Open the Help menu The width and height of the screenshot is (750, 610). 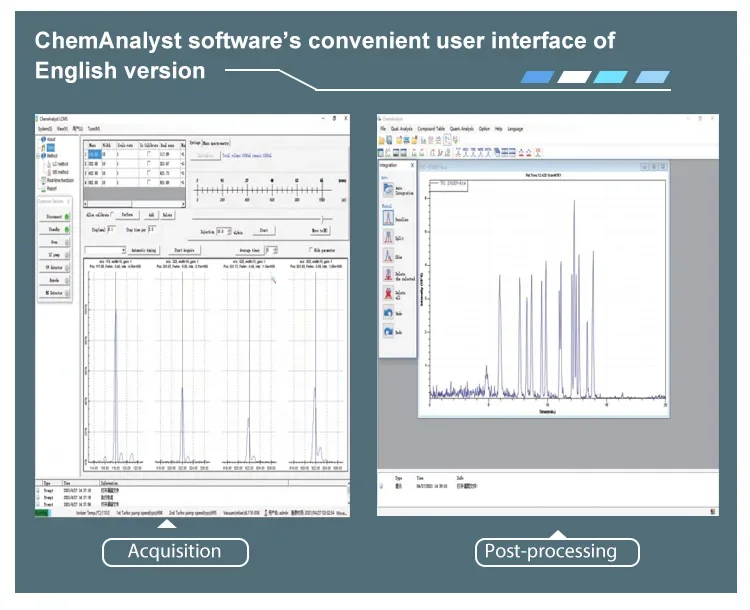point(498,129)
